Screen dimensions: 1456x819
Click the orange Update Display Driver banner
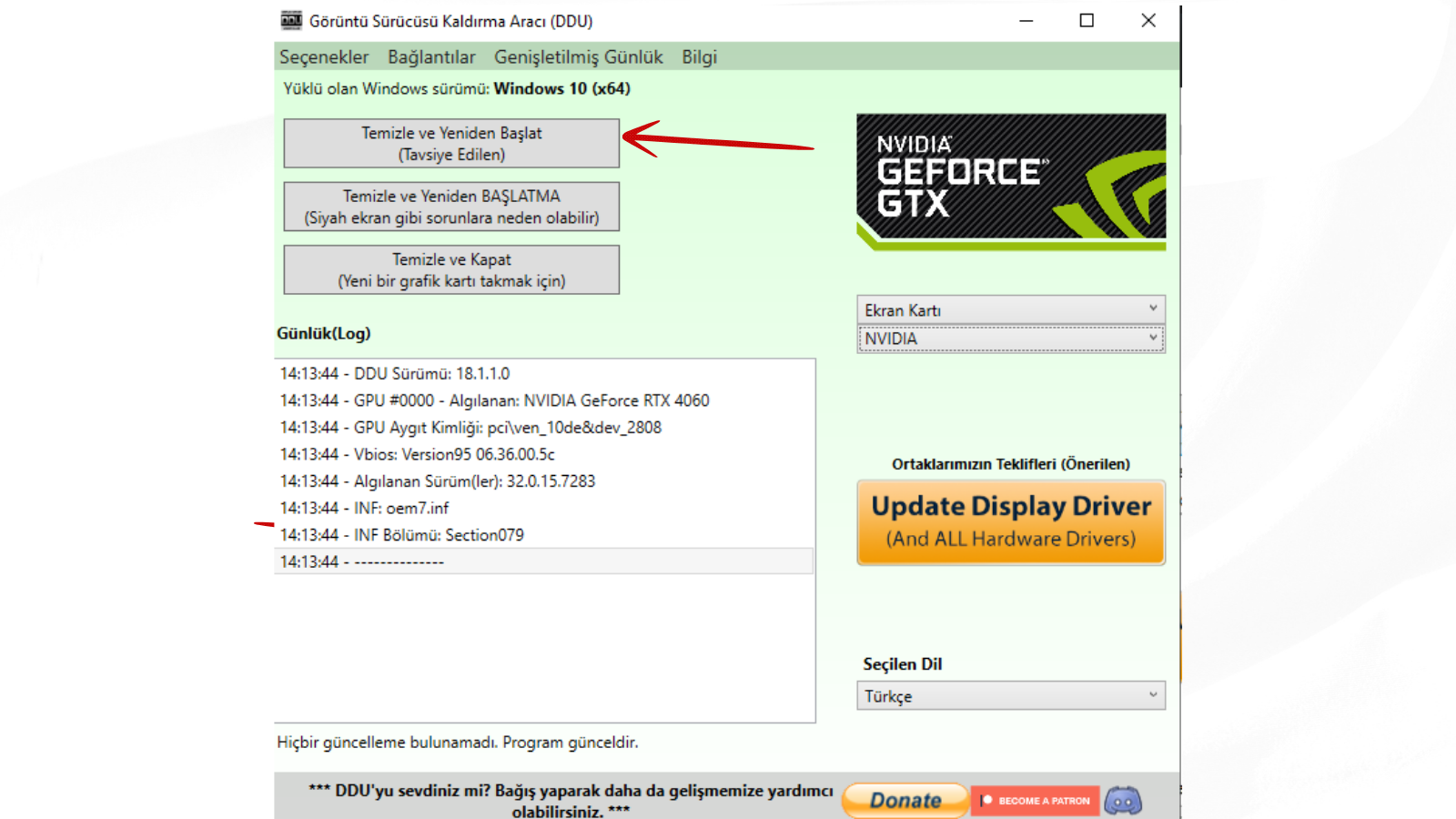pos(1011,522)
